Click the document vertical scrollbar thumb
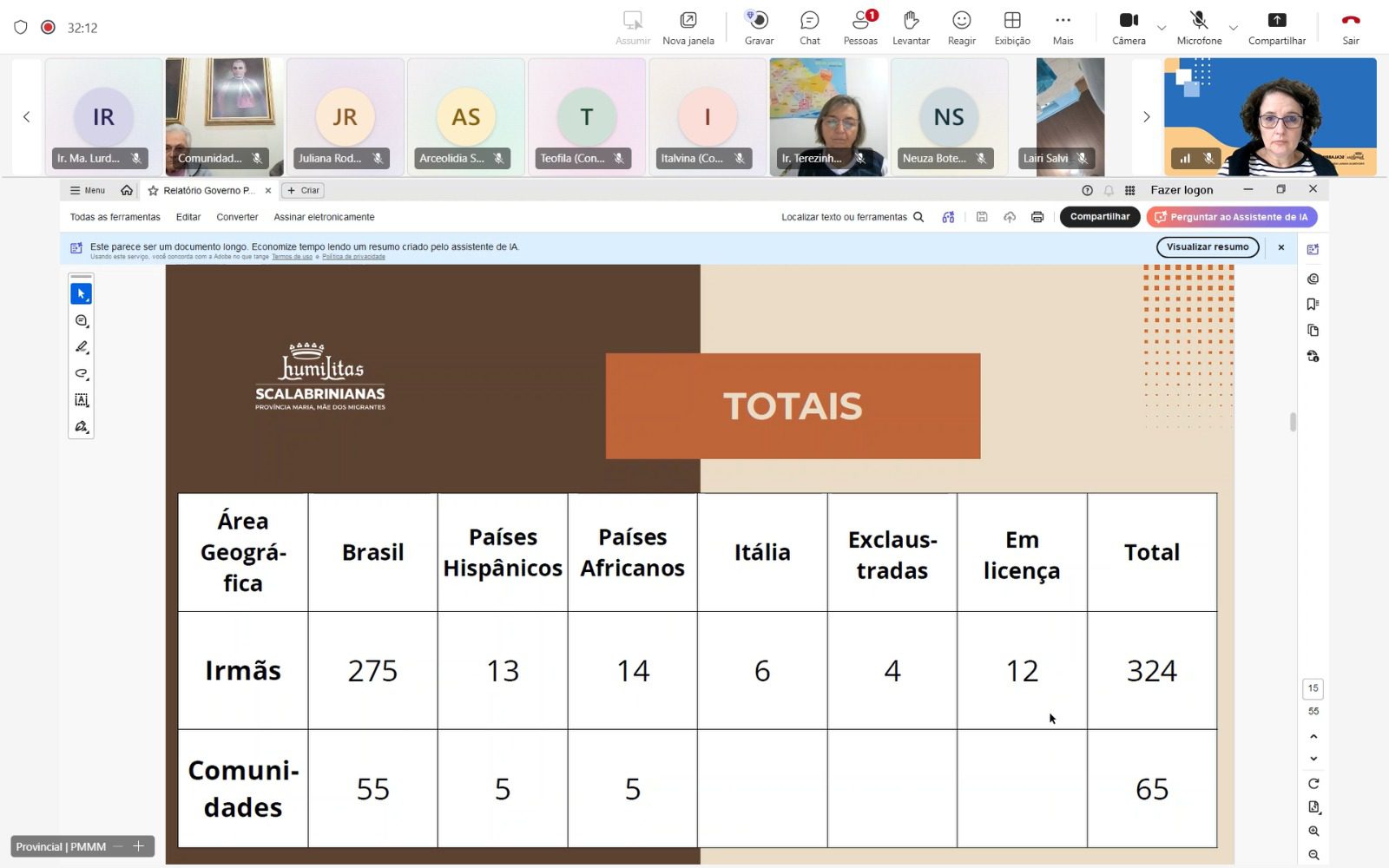The width and height of the screenshot is (1389, 868). click(1293, 422)
